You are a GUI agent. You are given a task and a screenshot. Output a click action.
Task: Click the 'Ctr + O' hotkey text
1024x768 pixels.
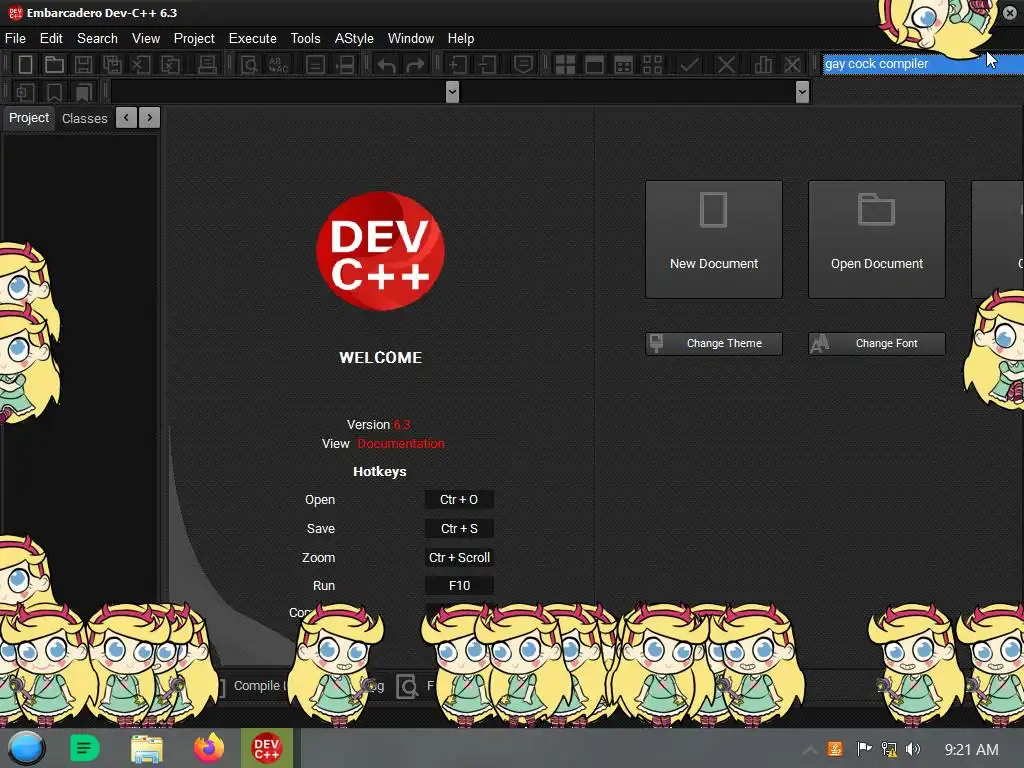click(459, 500)
